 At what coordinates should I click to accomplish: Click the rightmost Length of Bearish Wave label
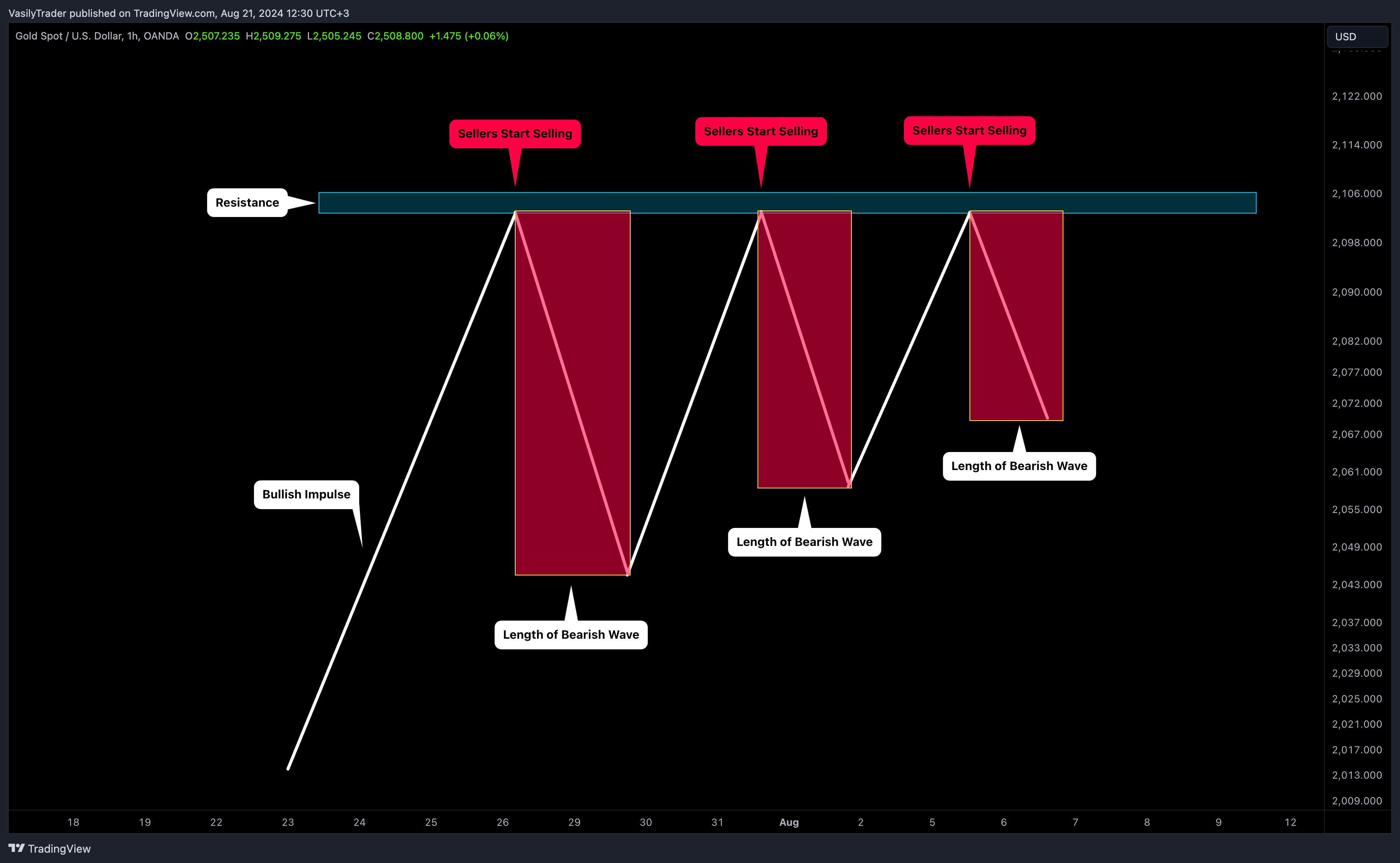click(1019, 466)
